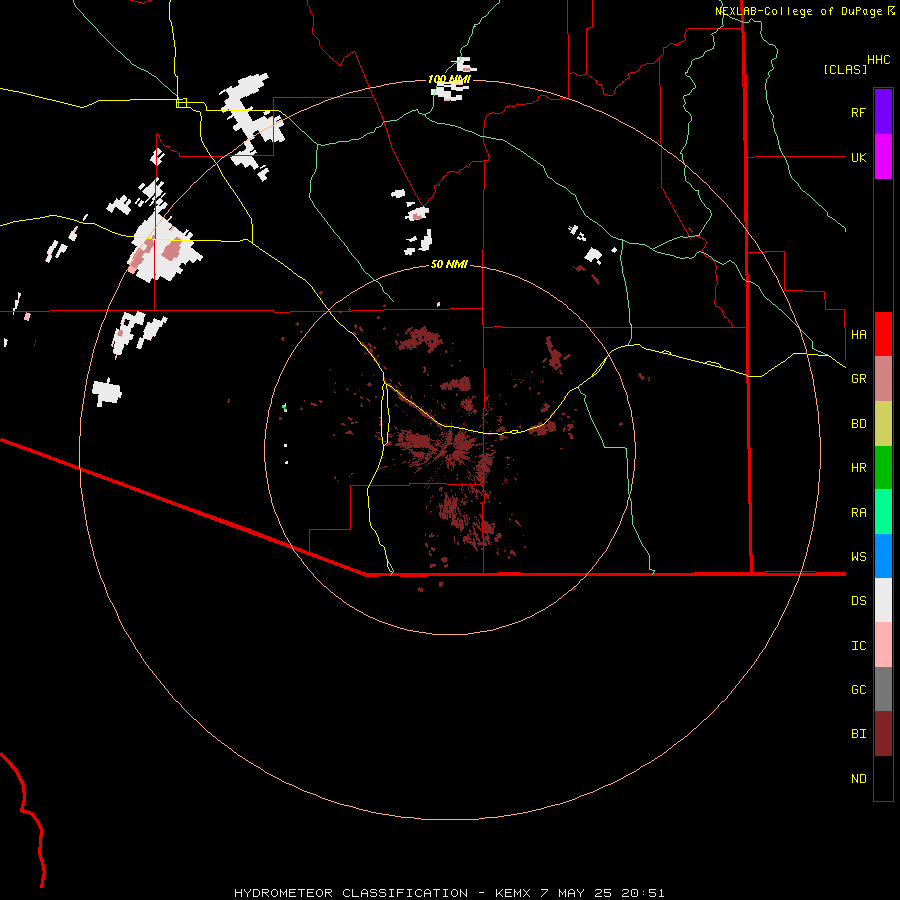Click the GR graupel legend swatch
Image resolution: width=900 pixels, height=900 pixels.
point(883,379)
